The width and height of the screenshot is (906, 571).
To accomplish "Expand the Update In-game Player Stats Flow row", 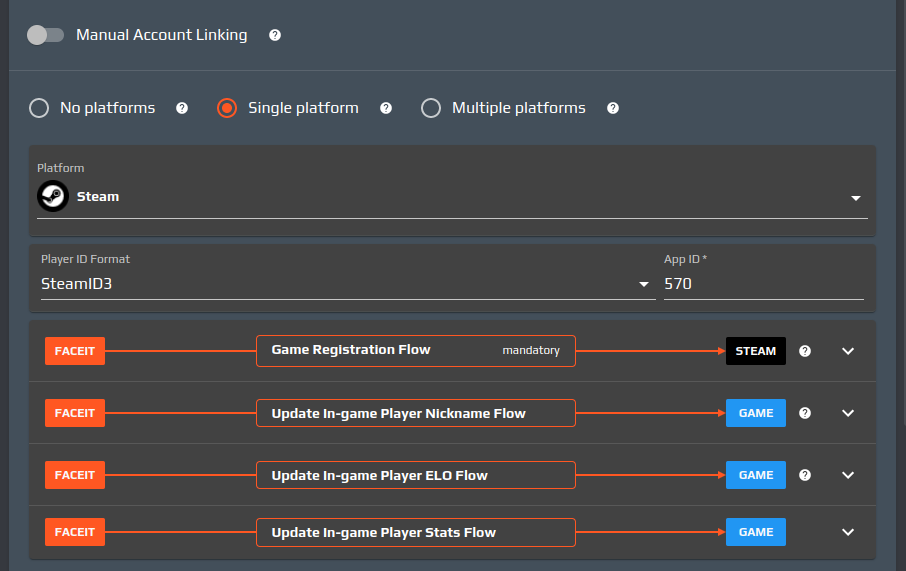I will [x=848, y=532].
